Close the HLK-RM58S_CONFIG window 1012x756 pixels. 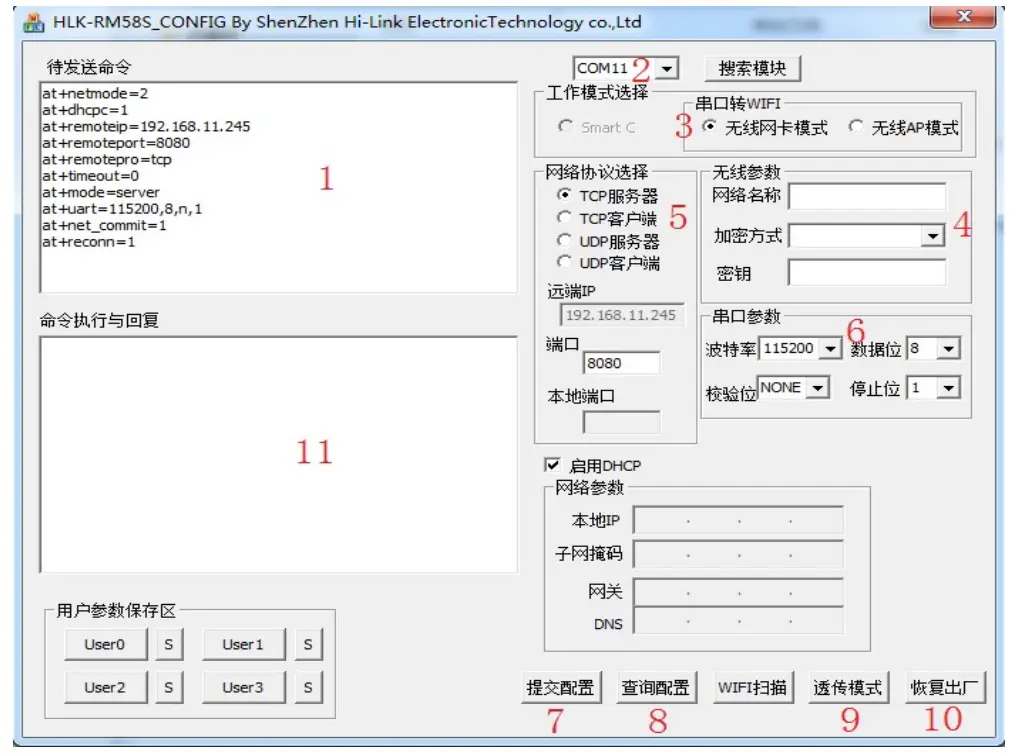pos(962,17)
